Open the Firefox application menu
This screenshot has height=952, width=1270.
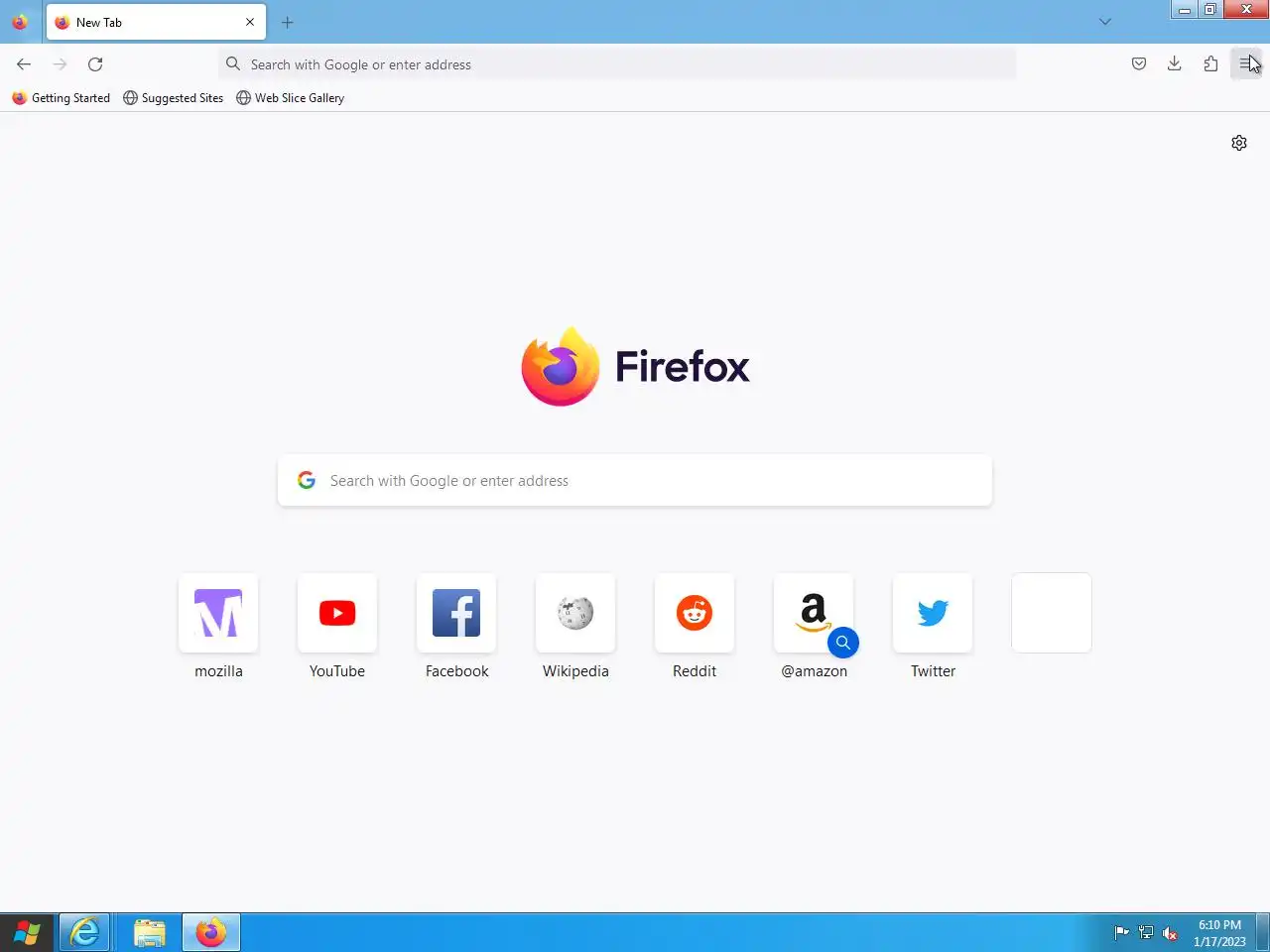(x=1246, y=64)
